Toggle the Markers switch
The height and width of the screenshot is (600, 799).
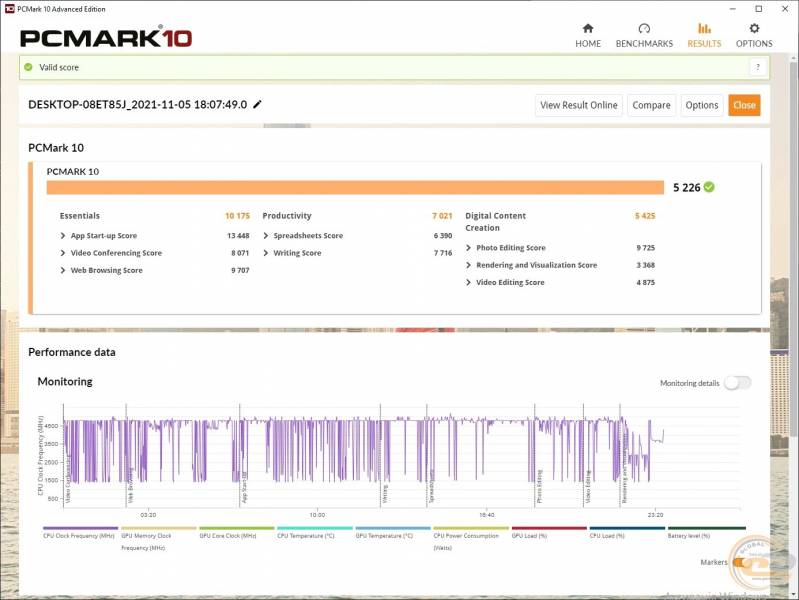point(740,562)
